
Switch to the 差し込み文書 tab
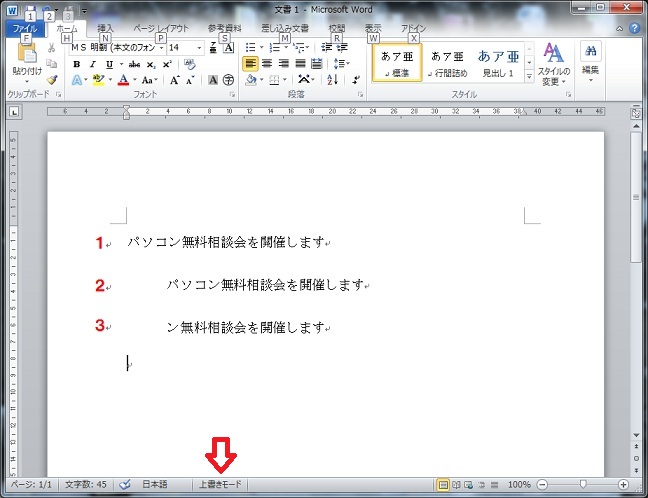285,29
